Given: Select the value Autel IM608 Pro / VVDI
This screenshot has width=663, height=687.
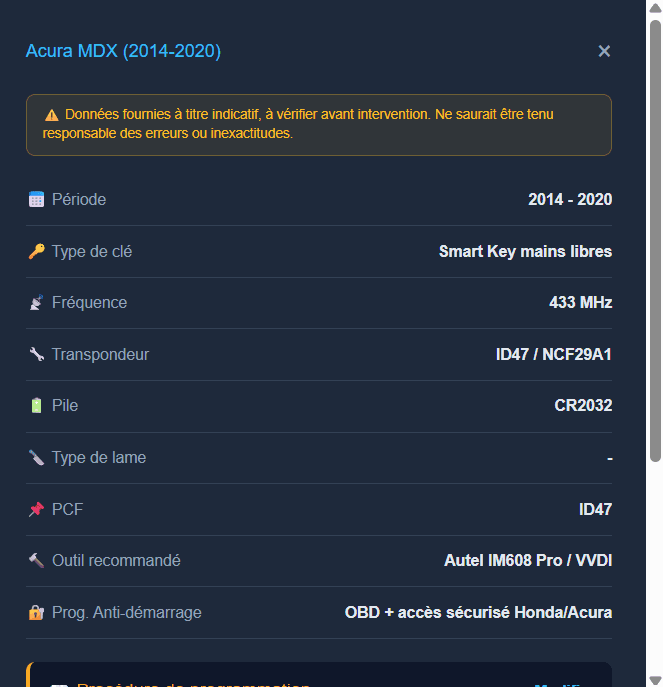Looking at the screenshot, I should pyautogui.click(x=528, y=560).
